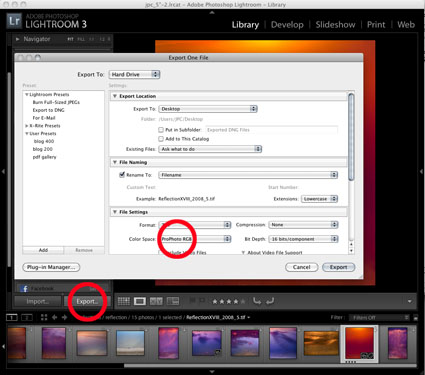Expand the Navigator panel
Screen dimensions: 425x375
point(17,39)
